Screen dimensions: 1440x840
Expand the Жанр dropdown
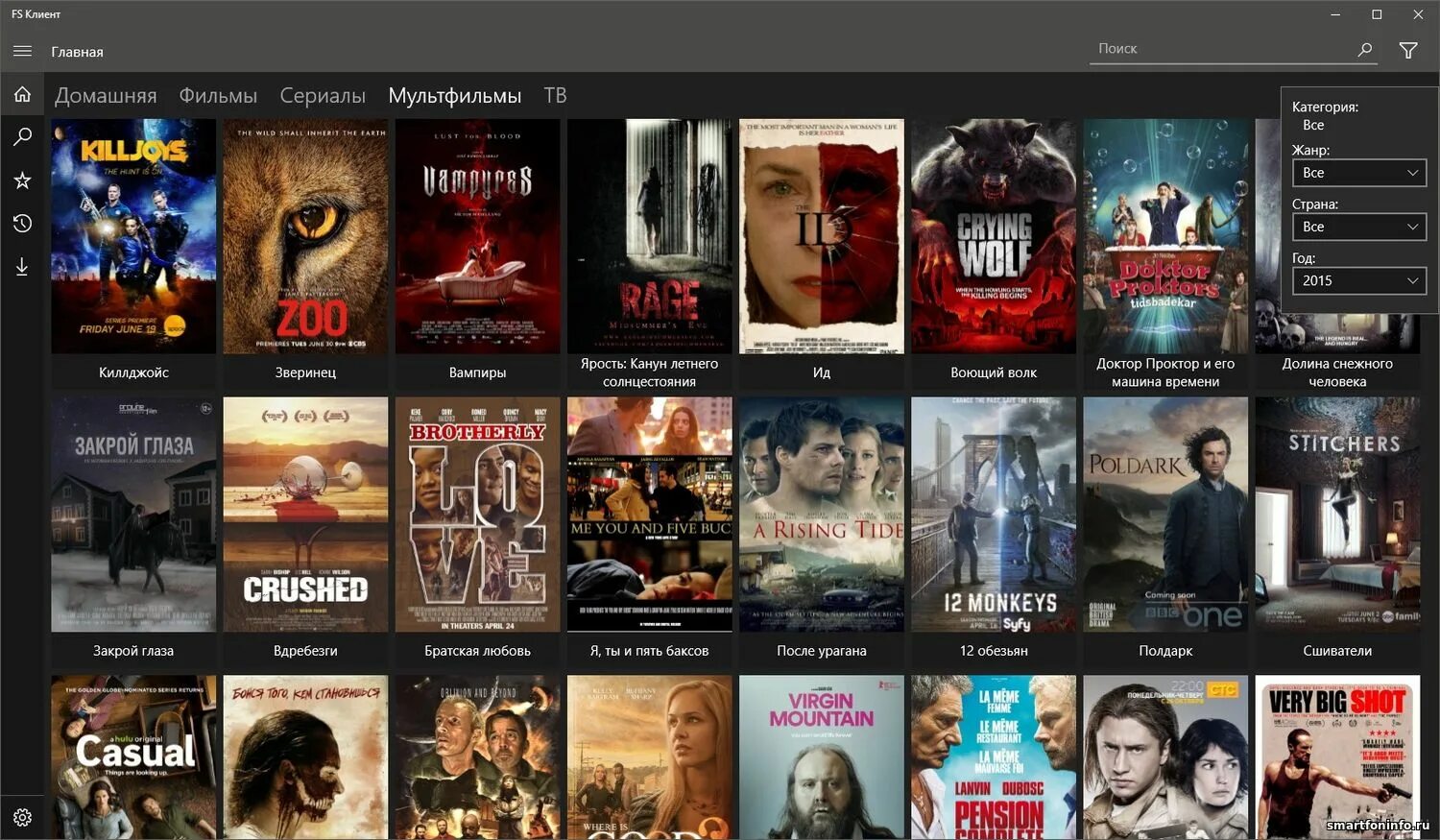point(1358,173)
